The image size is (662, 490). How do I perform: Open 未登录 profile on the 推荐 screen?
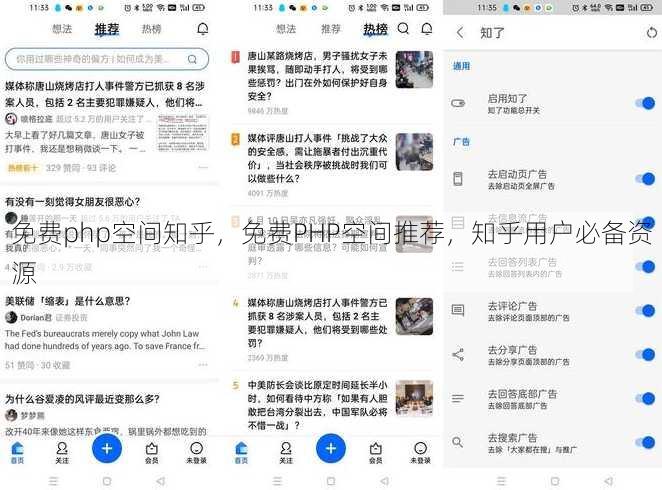tap(196, 452)
